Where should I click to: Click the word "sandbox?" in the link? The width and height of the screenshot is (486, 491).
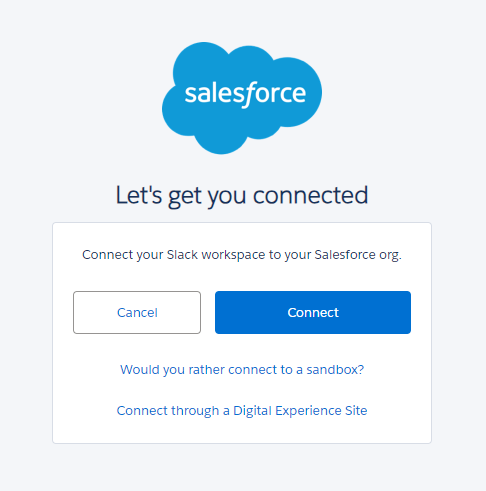335,370
